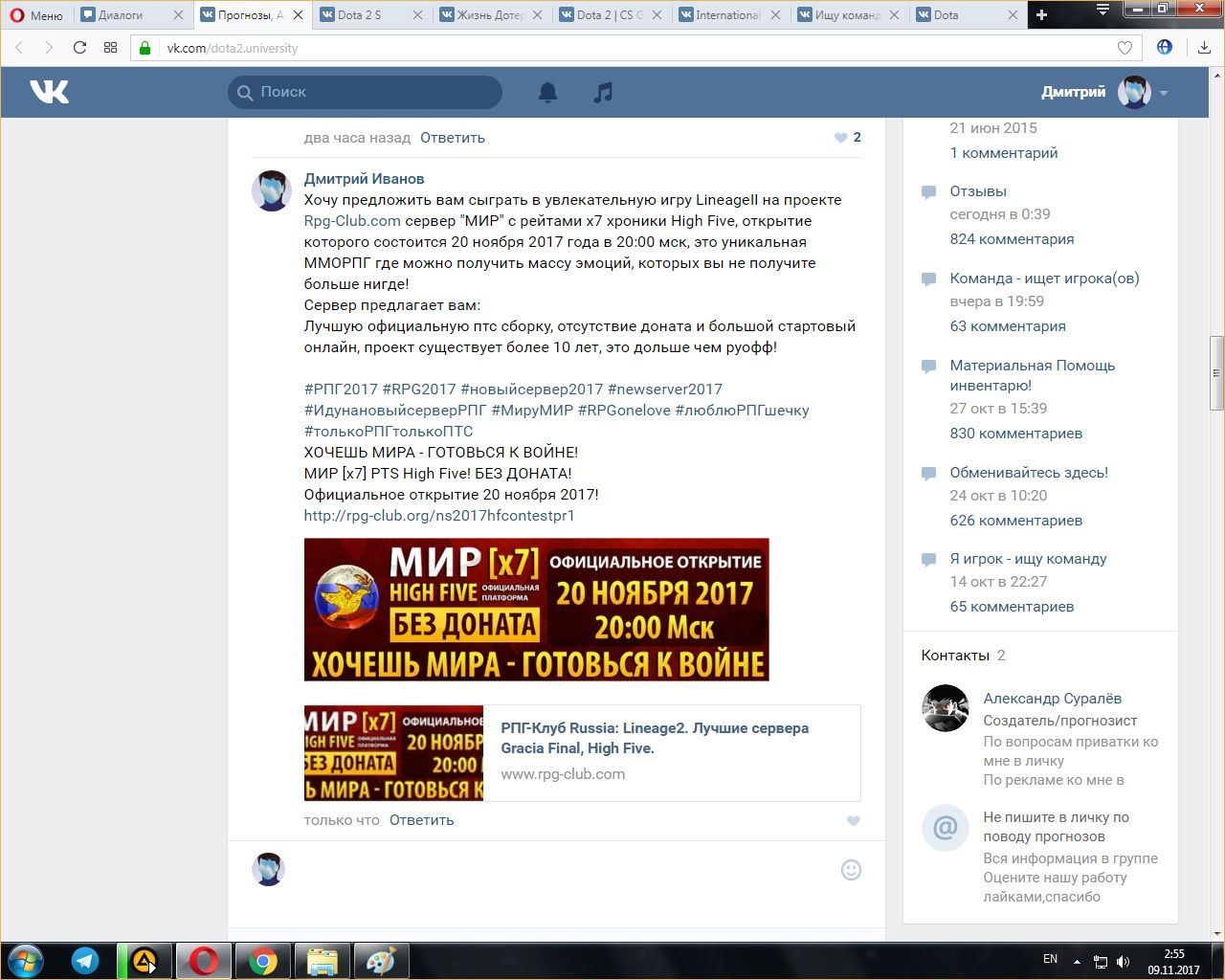
Task: Open Chrome from the taskbar
Action: coord(263,961)
